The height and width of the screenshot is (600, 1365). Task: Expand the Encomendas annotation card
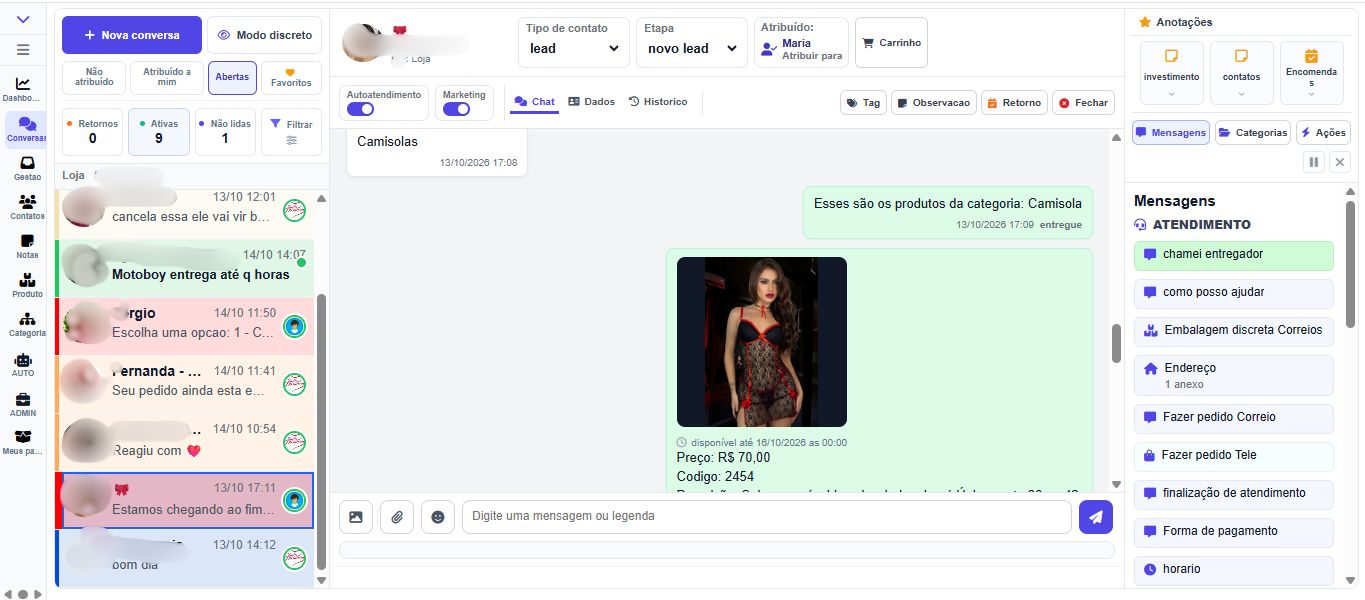[x=1311, y=73]
